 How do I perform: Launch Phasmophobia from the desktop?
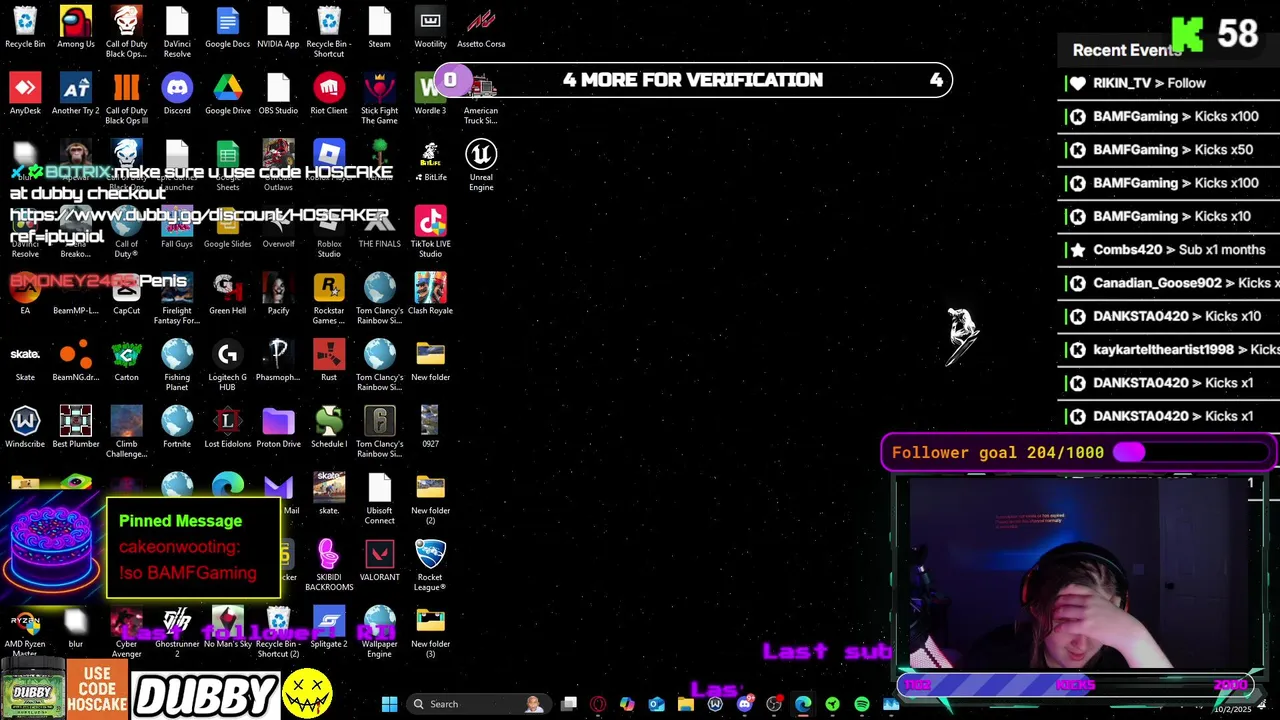[278, 360]
